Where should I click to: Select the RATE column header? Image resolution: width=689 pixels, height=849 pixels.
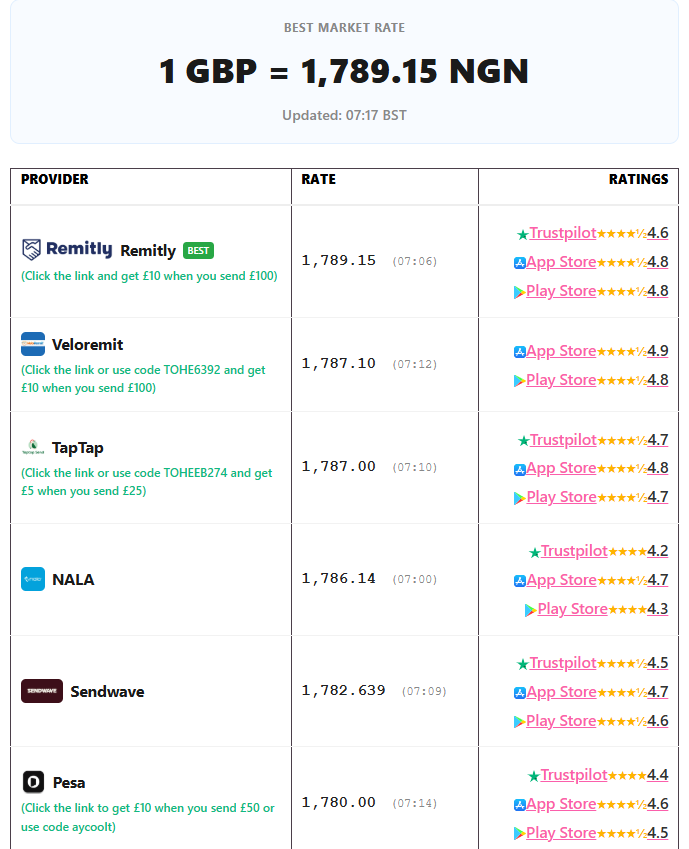[x=318, y=179]
